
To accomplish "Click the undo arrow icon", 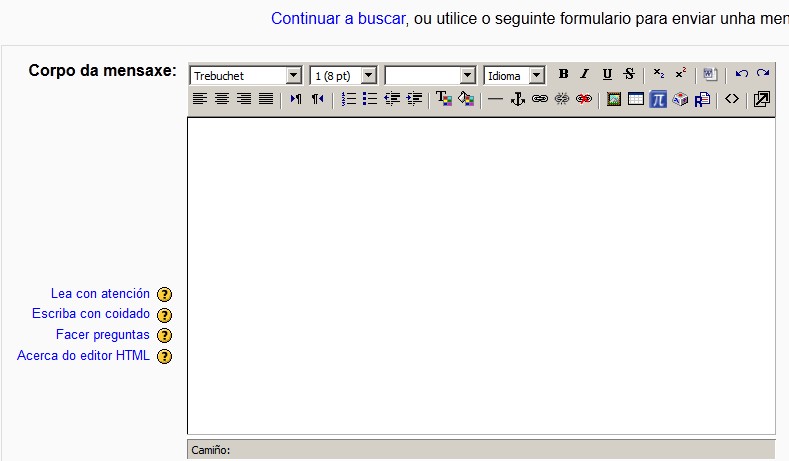I will pyautogui.click(x=741, y=75).
